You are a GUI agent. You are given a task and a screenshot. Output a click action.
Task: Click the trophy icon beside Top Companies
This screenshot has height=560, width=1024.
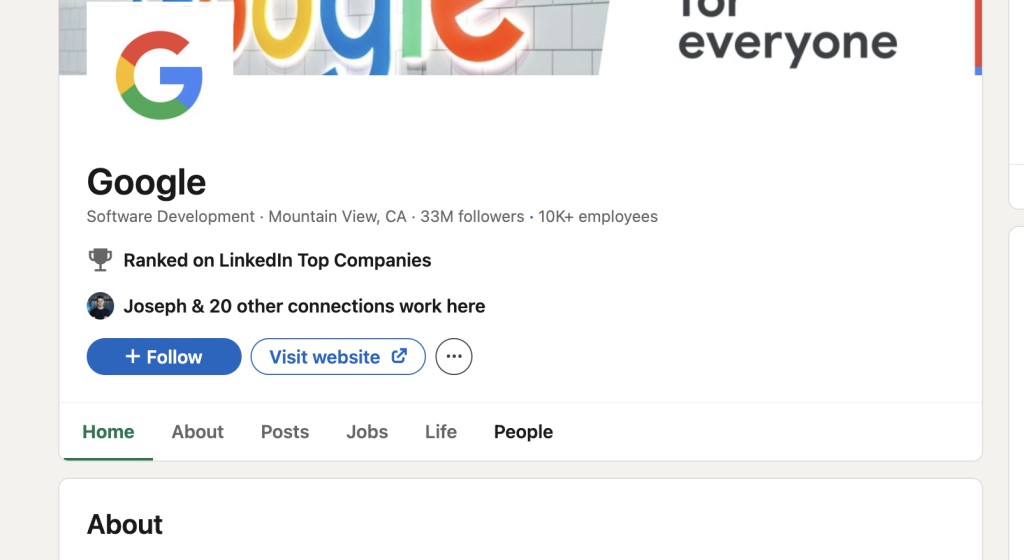tap(100, 260)
